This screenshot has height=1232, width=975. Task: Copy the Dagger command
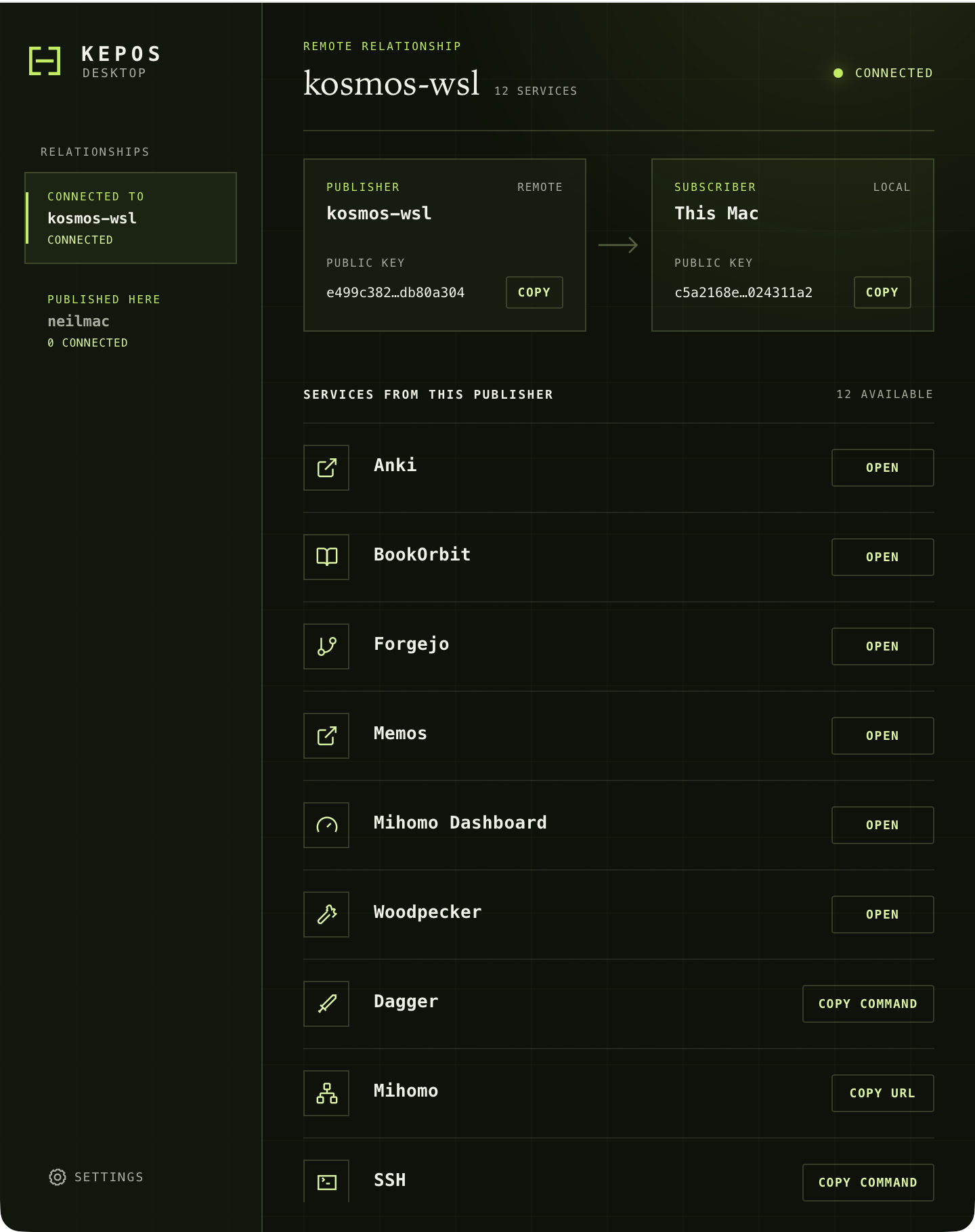[868, 1004]
